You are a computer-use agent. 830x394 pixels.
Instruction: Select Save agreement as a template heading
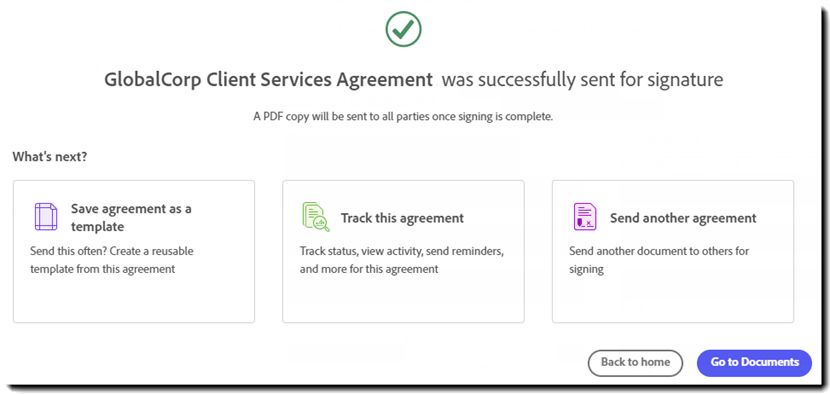tap(131, 217)
